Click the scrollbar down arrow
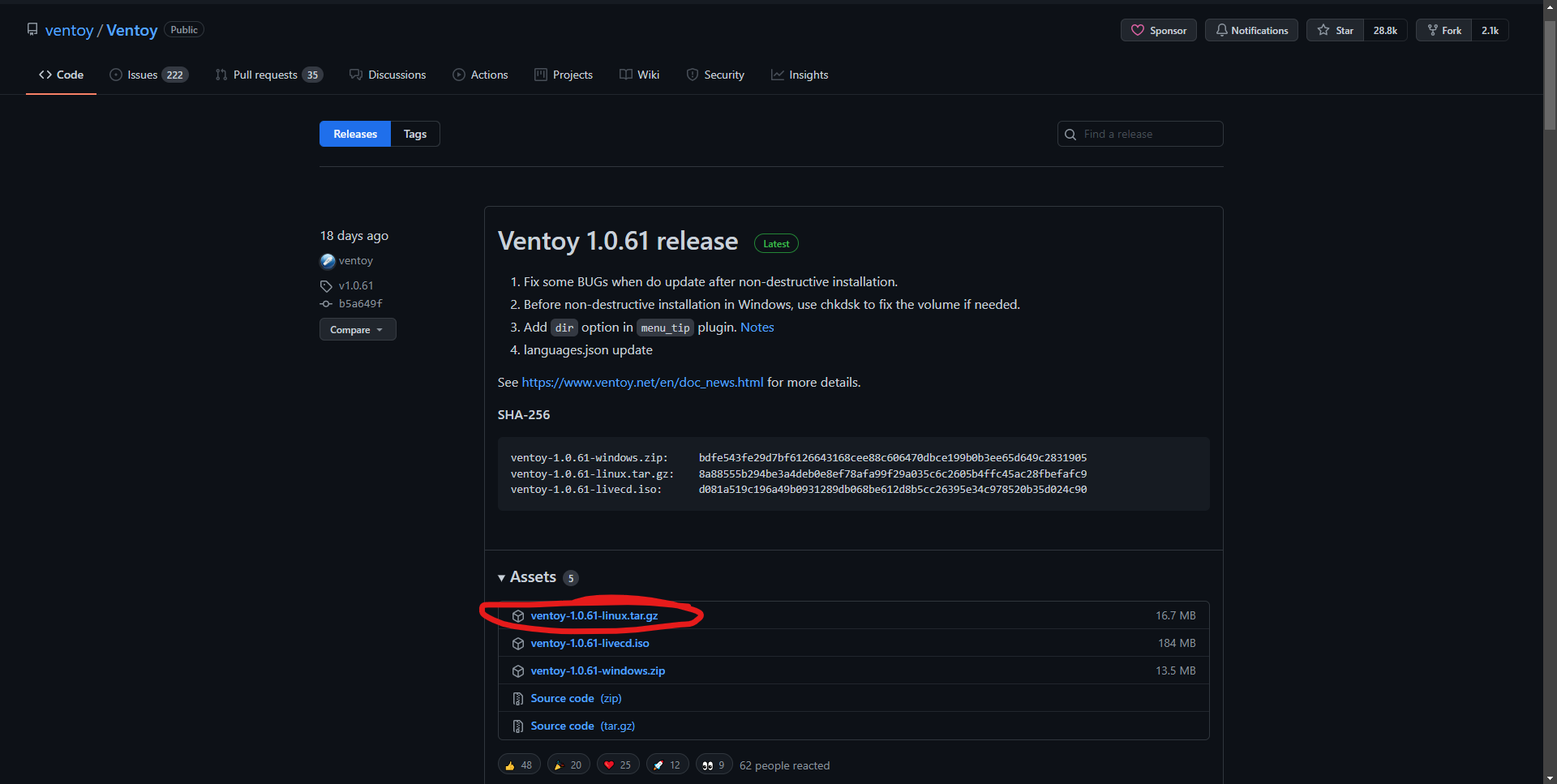The width and height of the screenshot is (1557, 784). (x=1550, y=778)
